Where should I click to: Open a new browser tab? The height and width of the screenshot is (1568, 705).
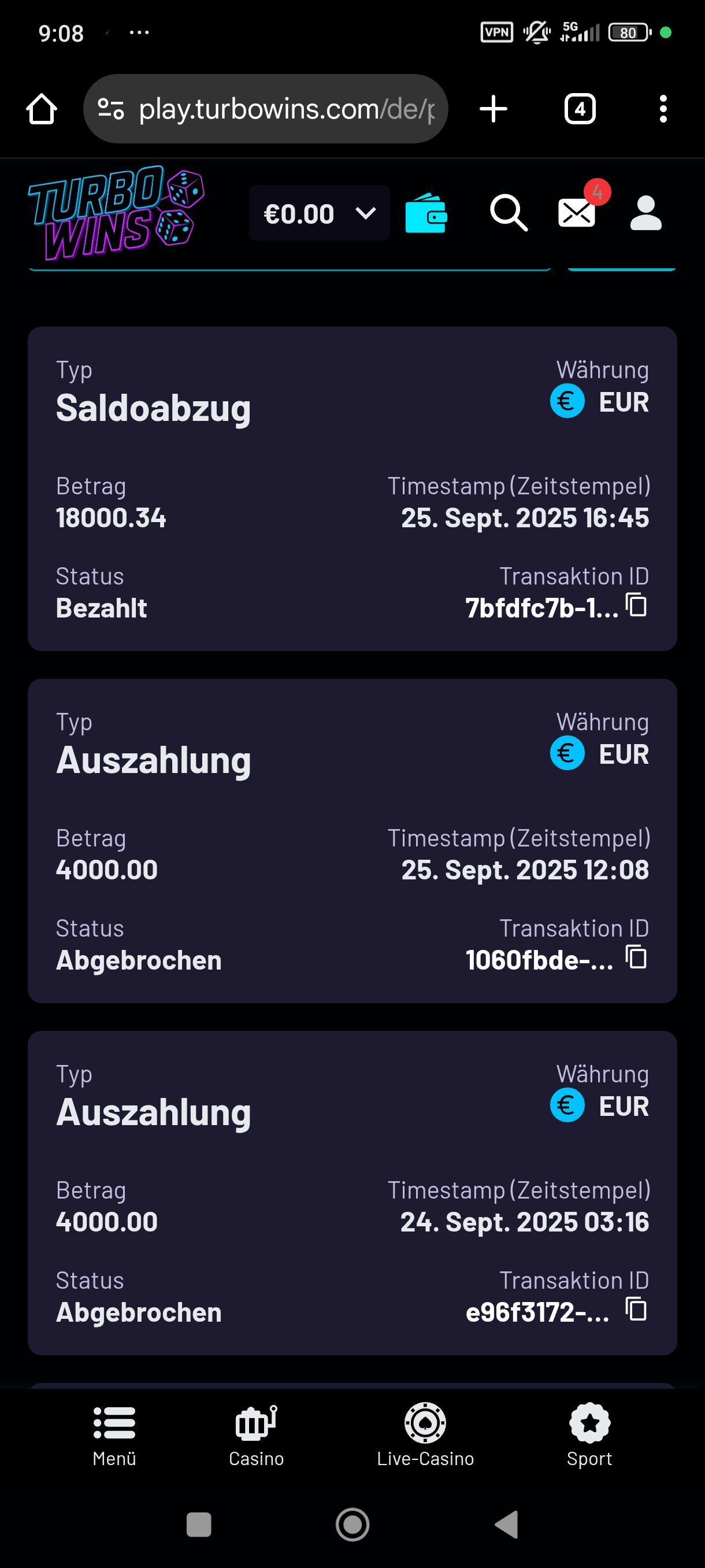[493, 110]
